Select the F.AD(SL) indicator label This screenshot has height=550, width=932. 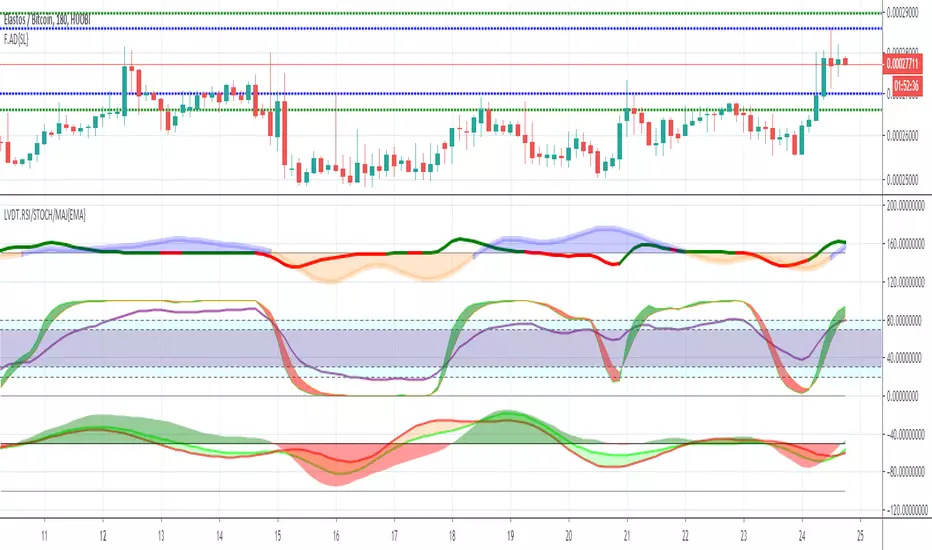coord(16,39)
